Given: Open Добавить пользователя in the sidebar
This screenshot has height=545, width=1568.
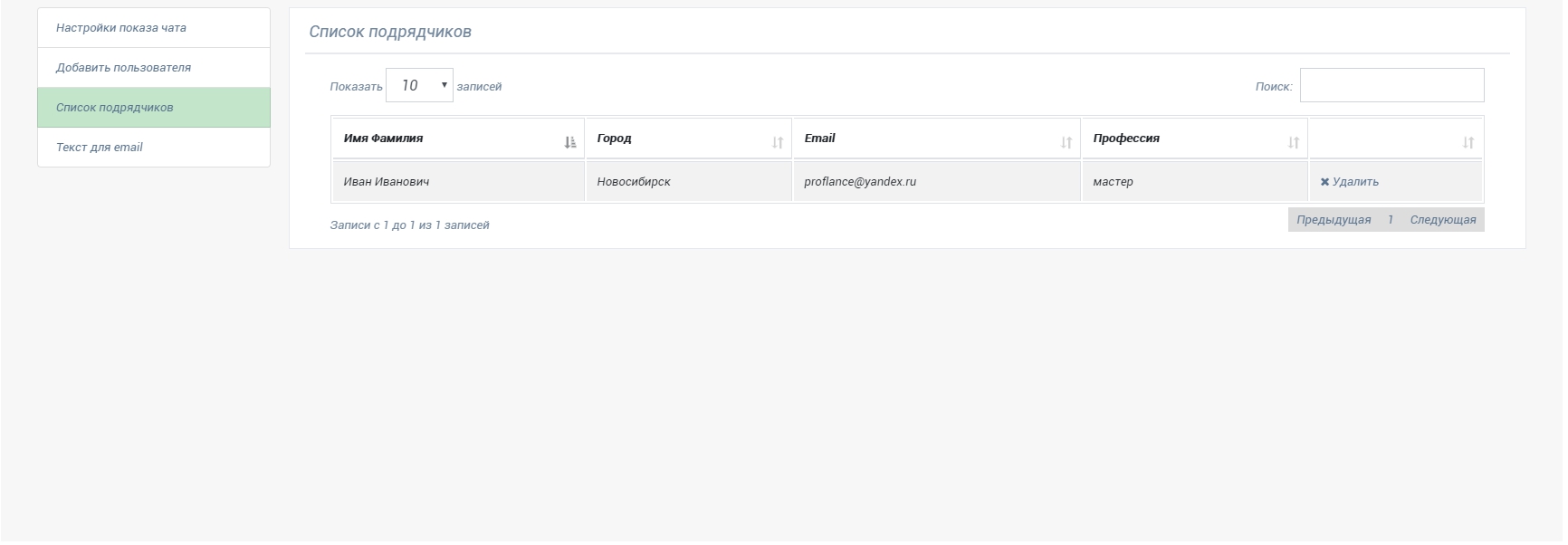Looking at the screenshot, I should (x=123, y=68).
